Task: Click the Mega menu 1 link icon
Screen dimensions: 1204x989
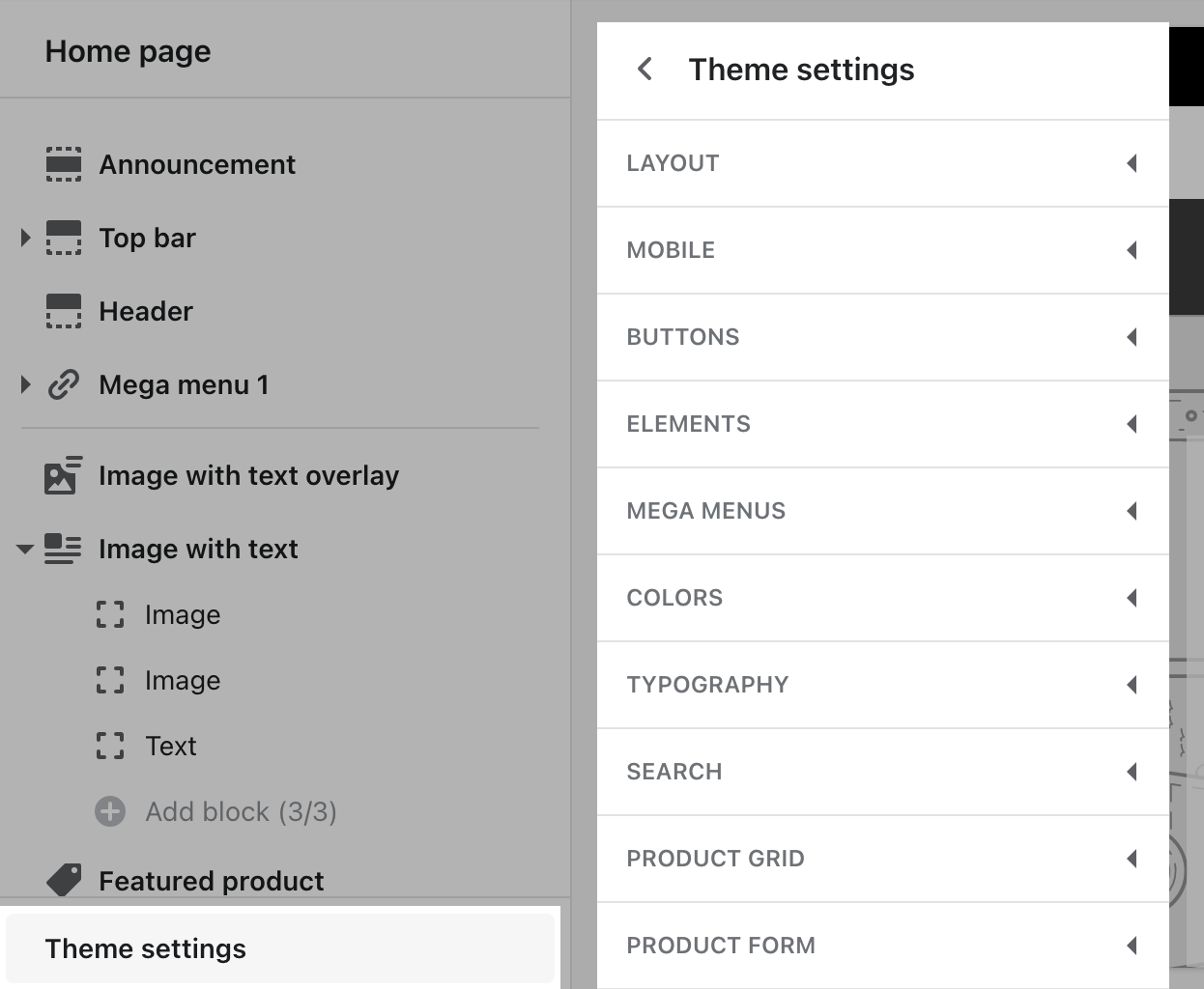Action: (x=64, y=384)
